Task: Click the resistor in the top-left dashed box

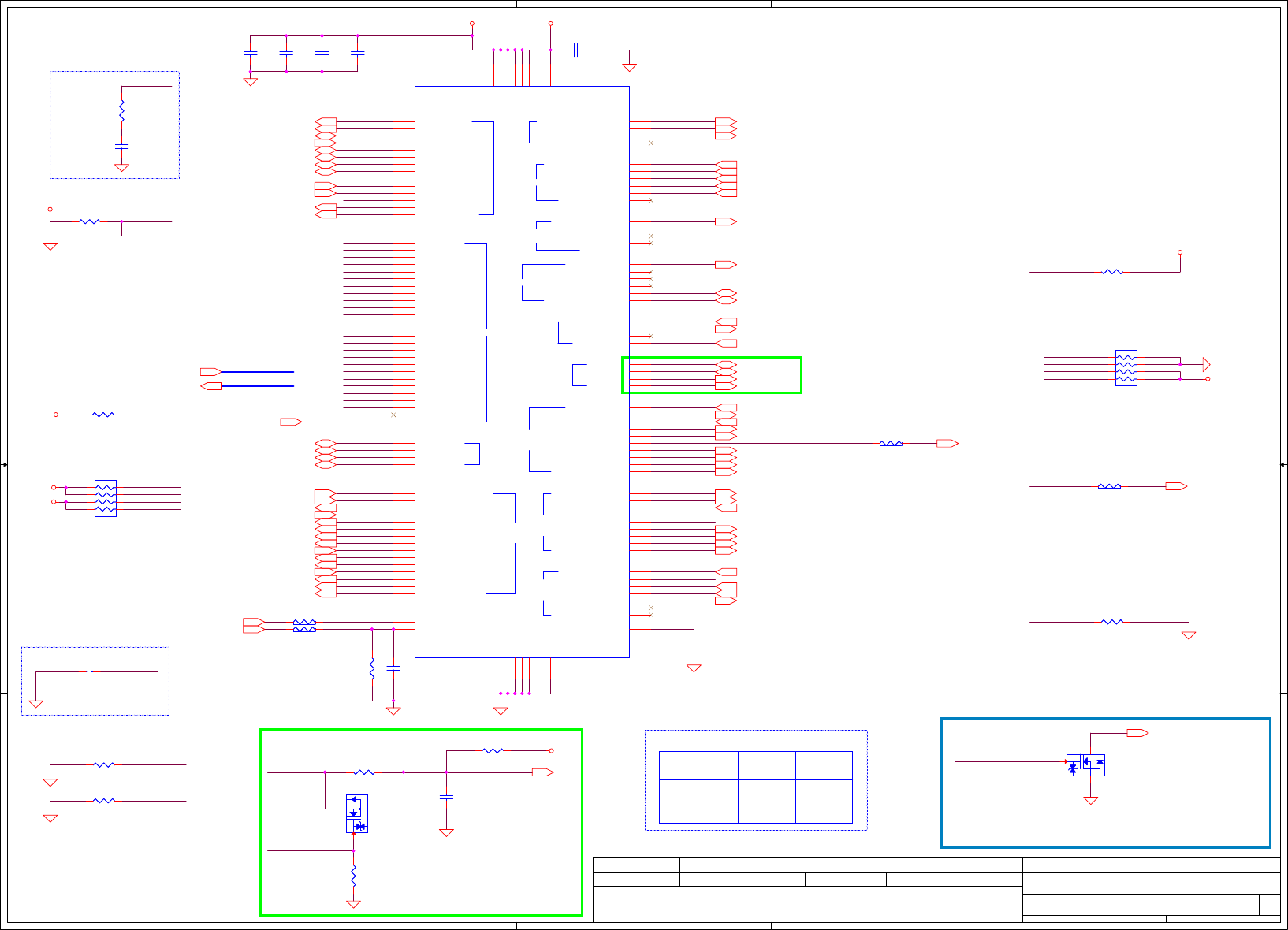Action: click(121, 110)
